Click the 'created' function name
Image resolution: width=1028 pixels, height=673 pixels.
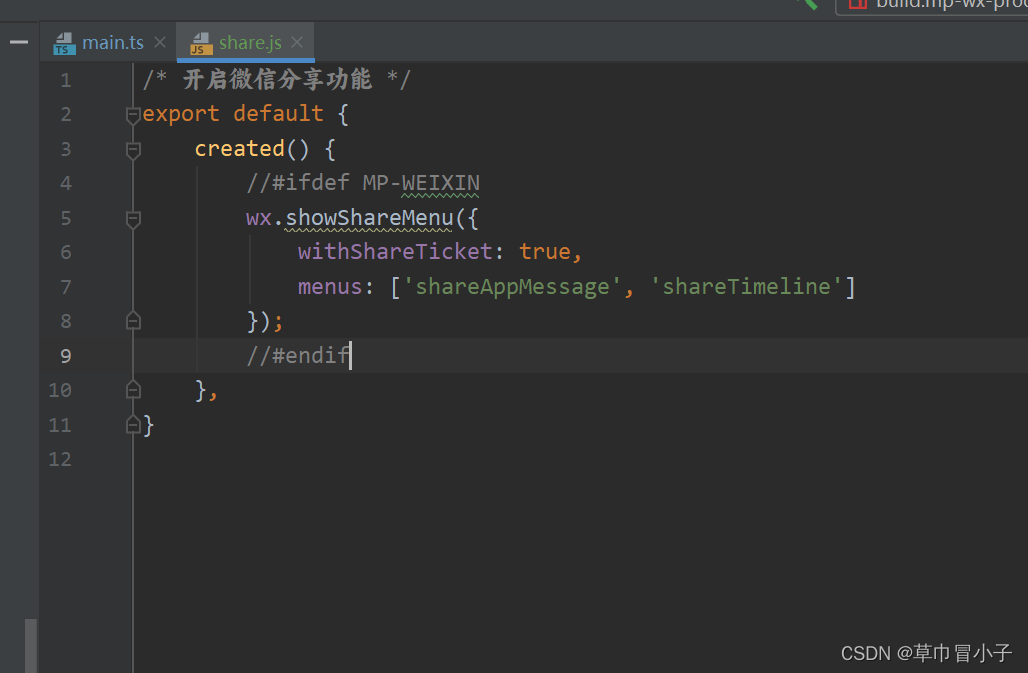point(239,148)
